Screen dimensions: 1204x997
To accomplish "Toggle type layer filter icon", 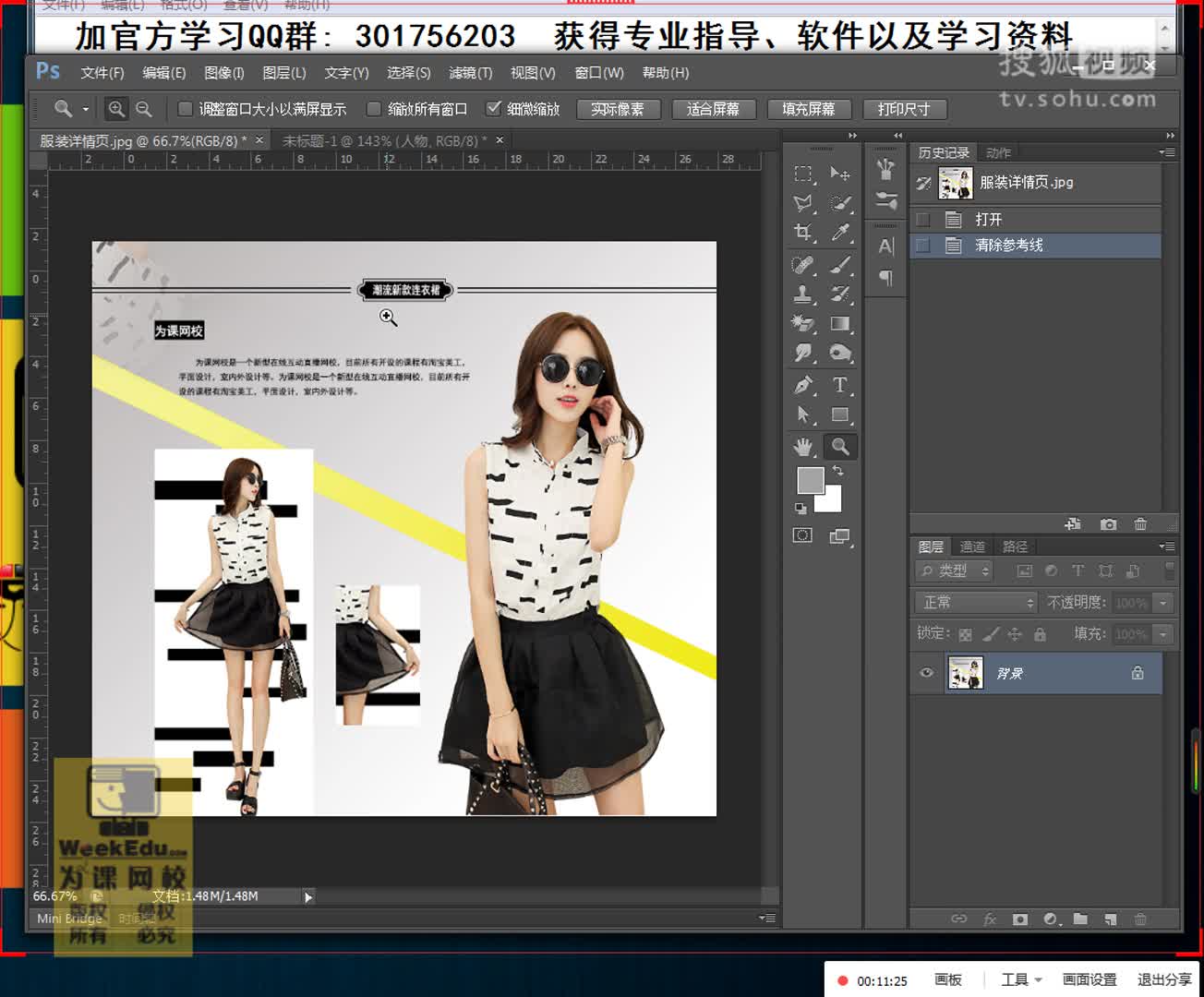I will pyautogui.click(x=1078, y=571).
